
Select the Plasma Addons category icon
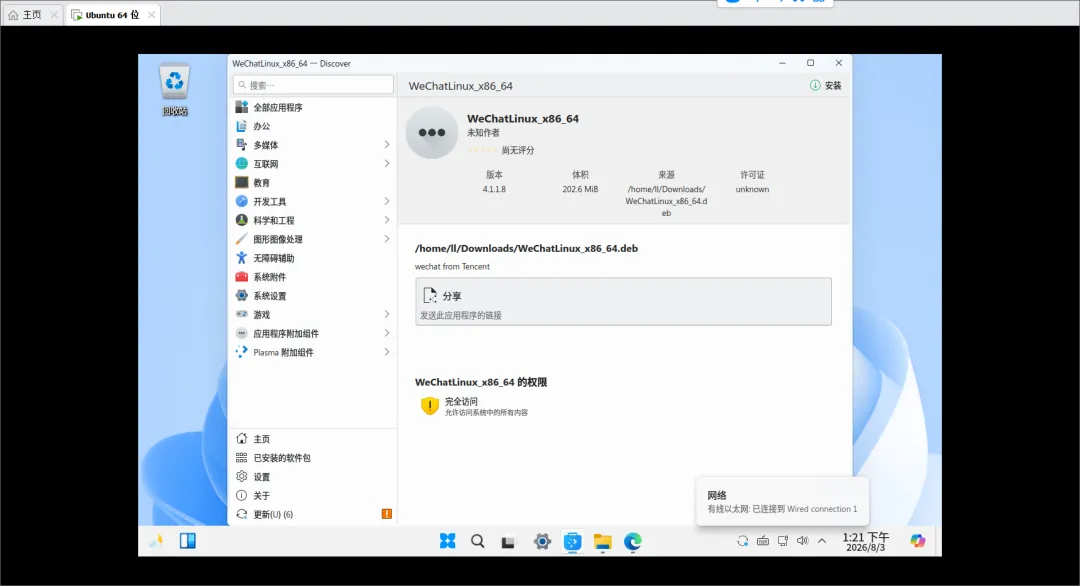pos(242,352)
